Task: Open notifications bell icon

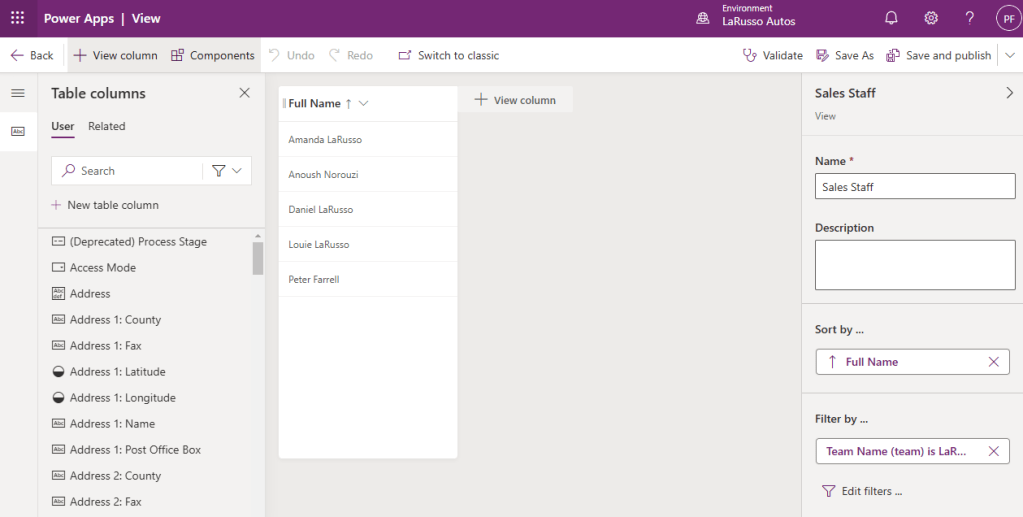Action: 891,18
